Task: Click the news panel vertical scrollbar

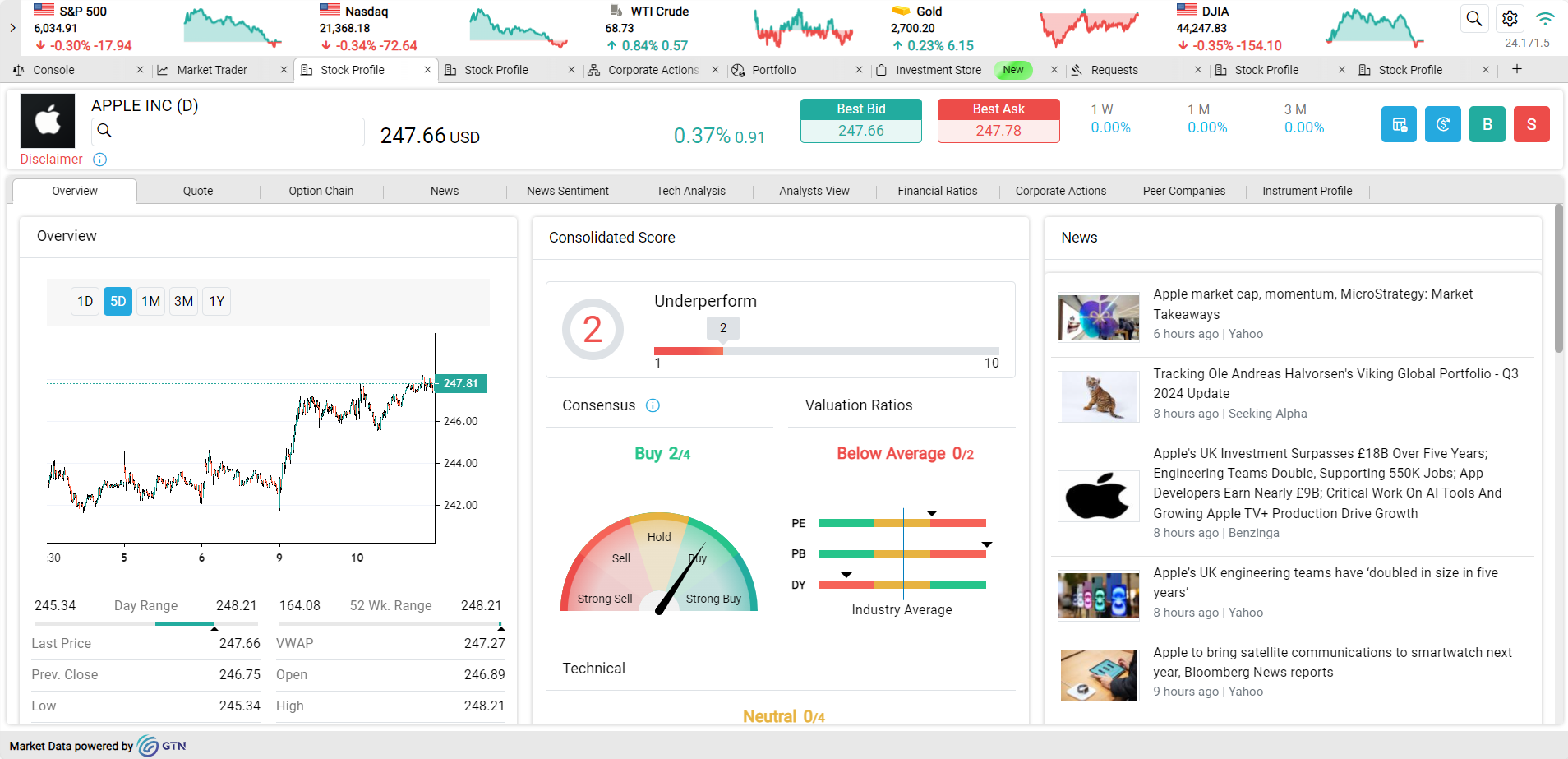Action: coord(1558,280)
